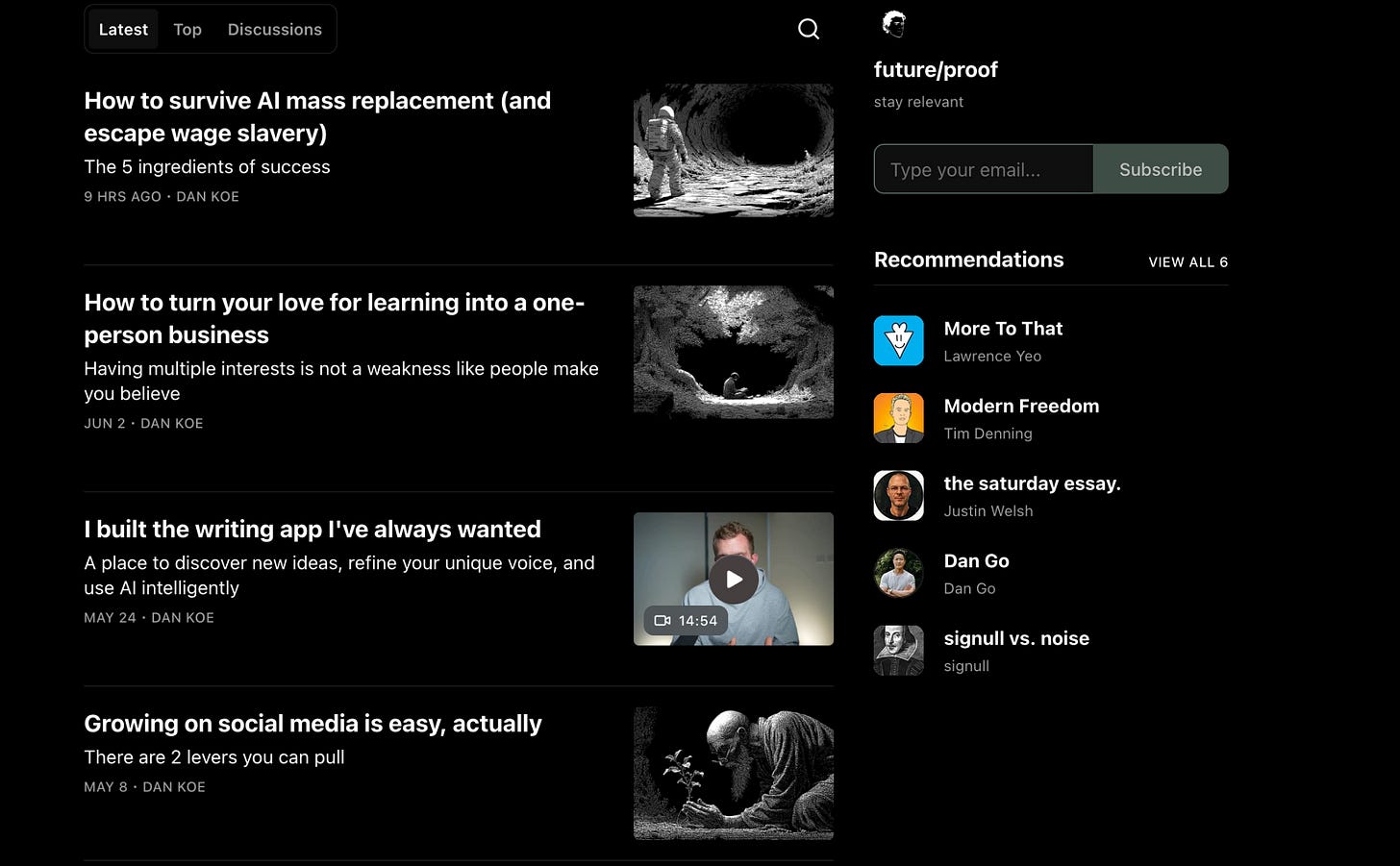Click the signull vs. noise portrait icon
This screenshot has width=1400, height=866.
899,651
